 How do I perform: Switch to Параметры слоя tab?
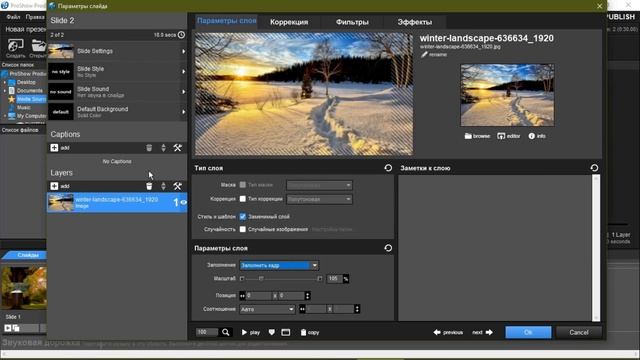[x=227, y=21]
